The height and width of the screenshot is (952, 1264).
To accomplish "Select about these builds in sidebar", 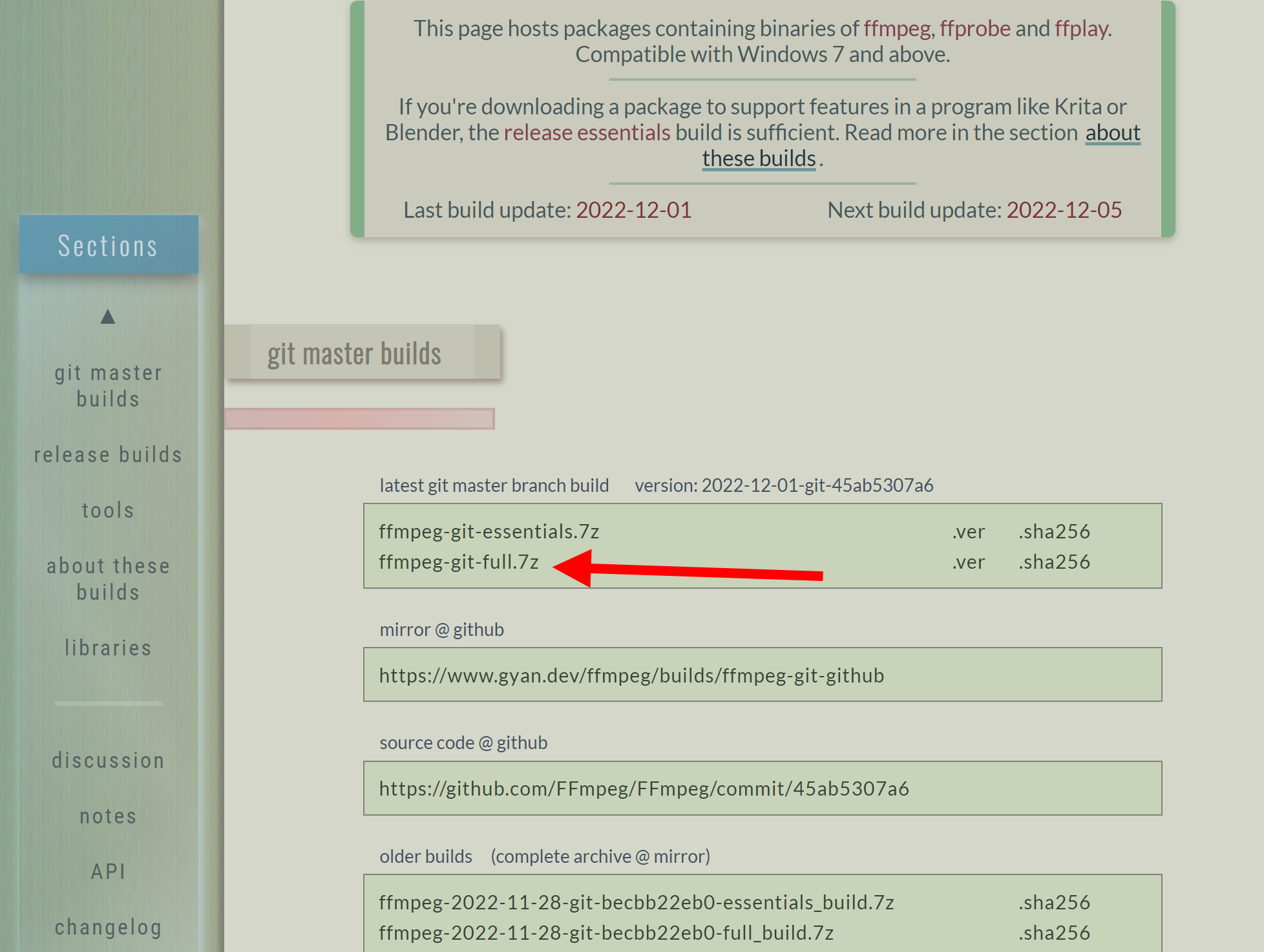I will point(108,579).
